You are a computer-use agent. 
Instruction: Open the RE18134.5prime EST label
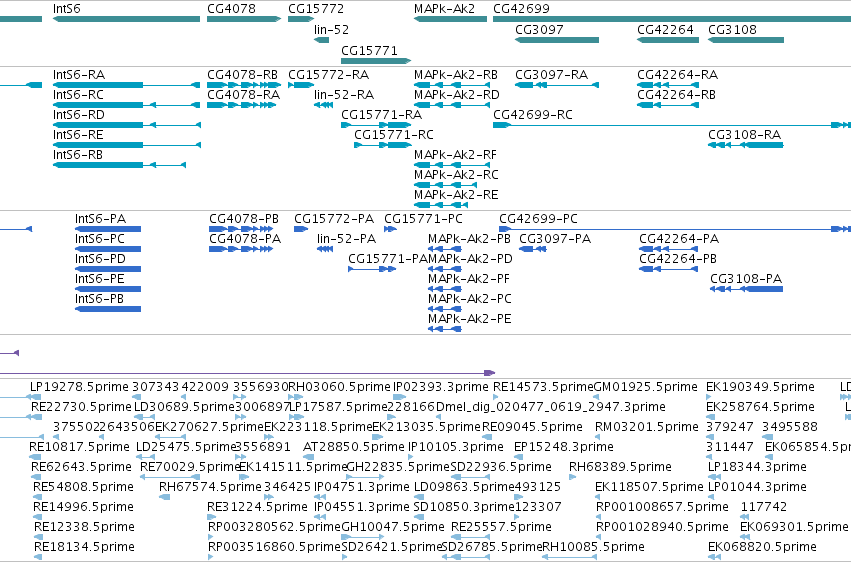[84, 547]
